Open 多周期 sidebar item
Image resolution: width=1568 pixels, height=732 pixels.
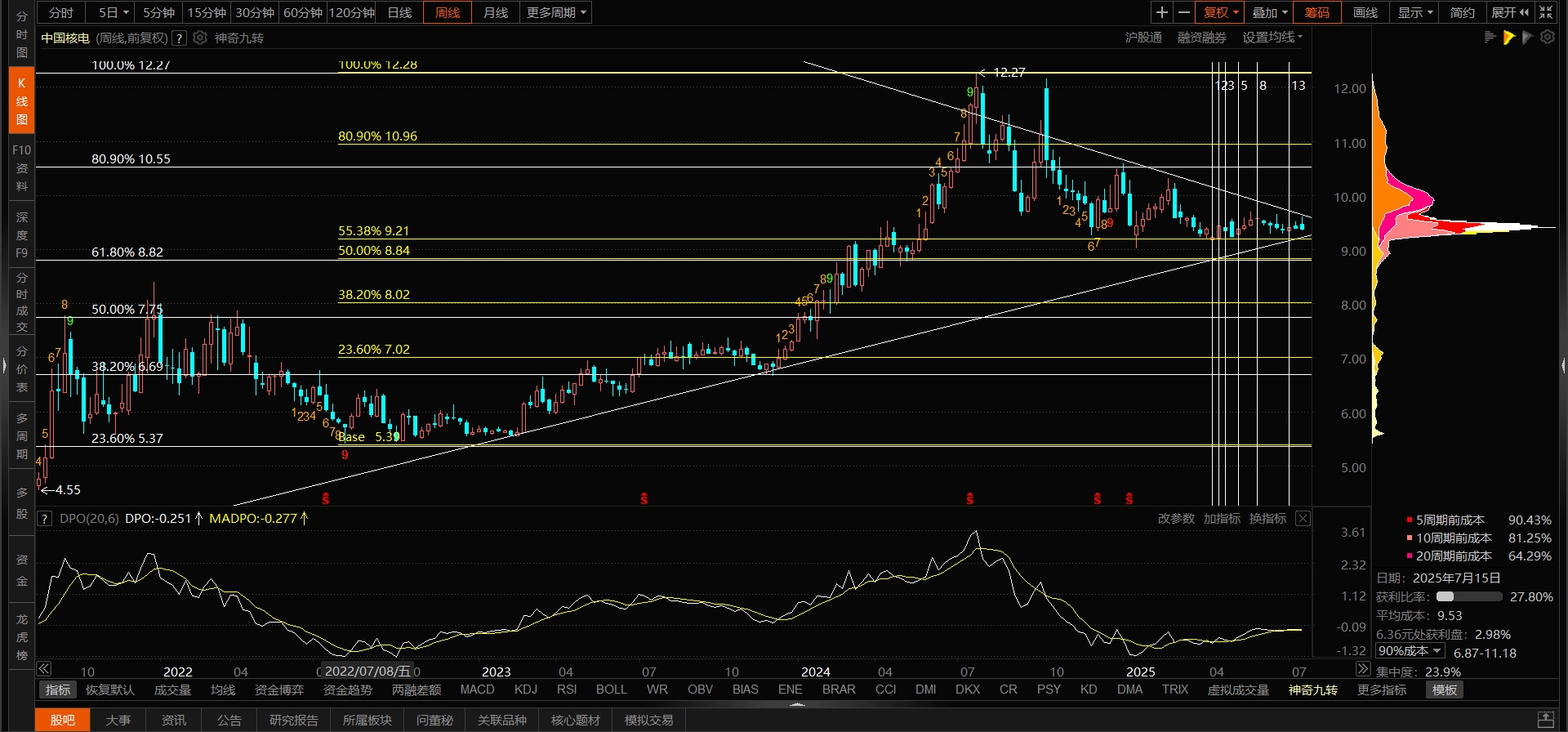[x=22, y=436]
